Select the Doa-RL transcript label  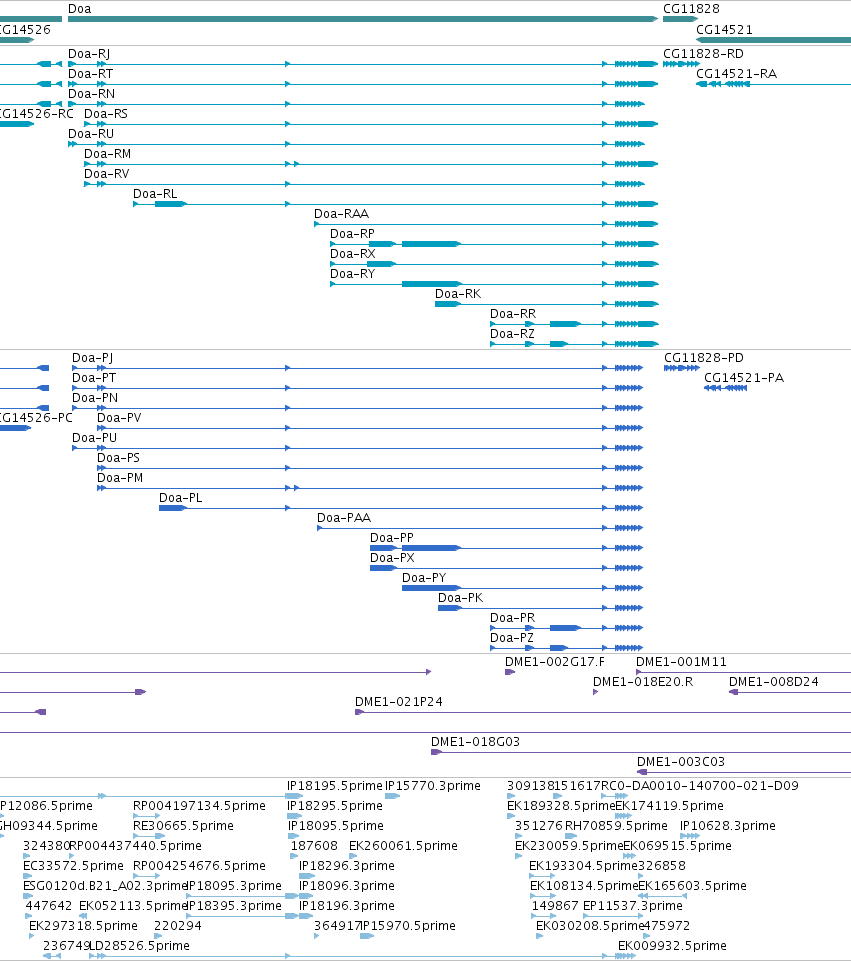click(x=155, y=194)
